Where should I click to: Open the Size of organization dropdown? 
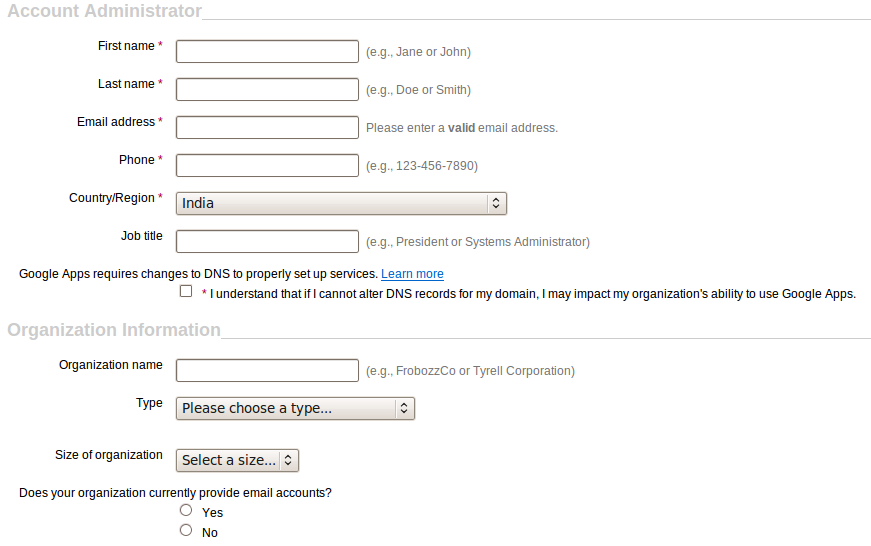(x=238, y=460)
